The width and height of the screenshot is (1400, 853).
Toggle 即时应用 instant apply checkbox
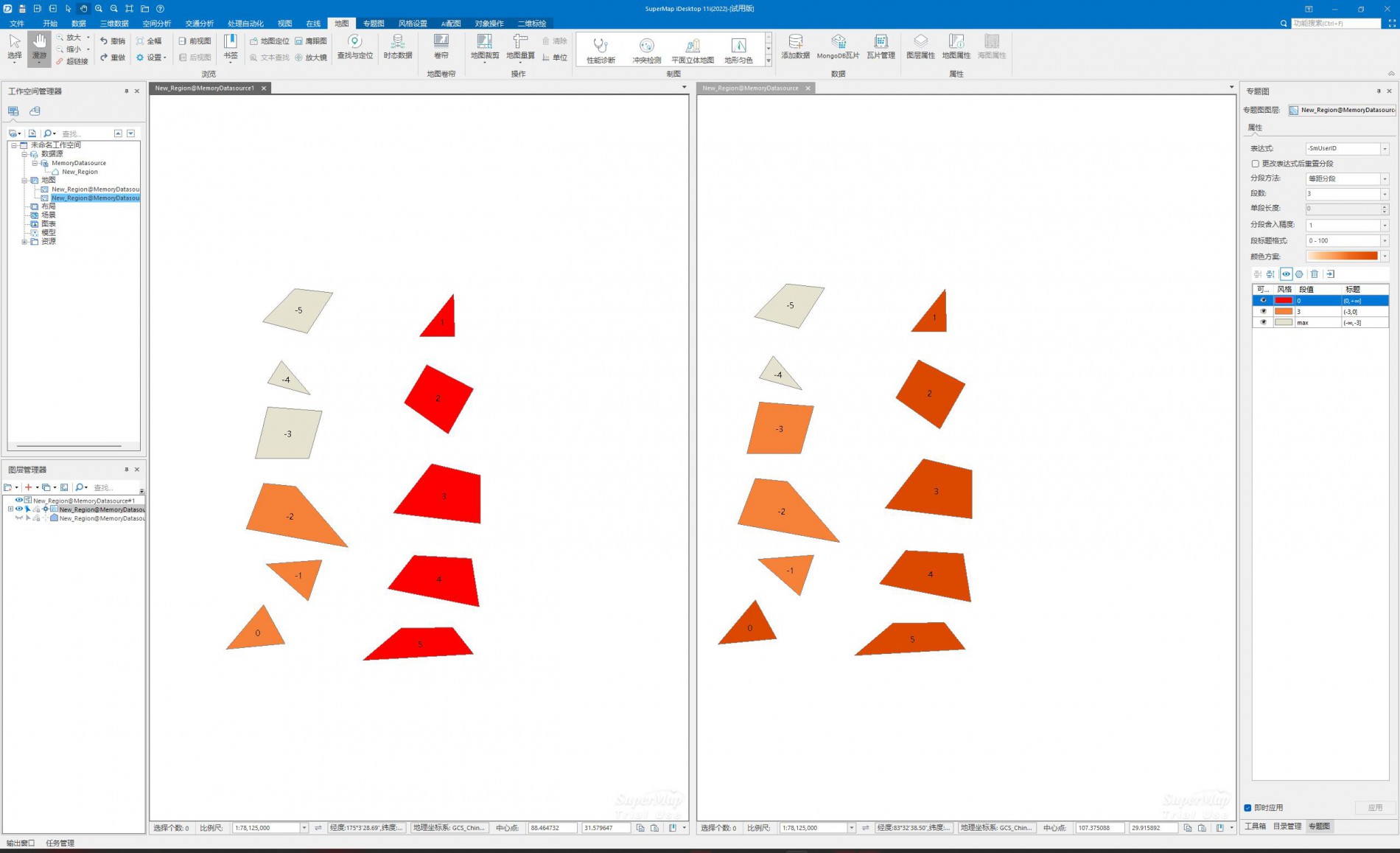pos(1247,807)
